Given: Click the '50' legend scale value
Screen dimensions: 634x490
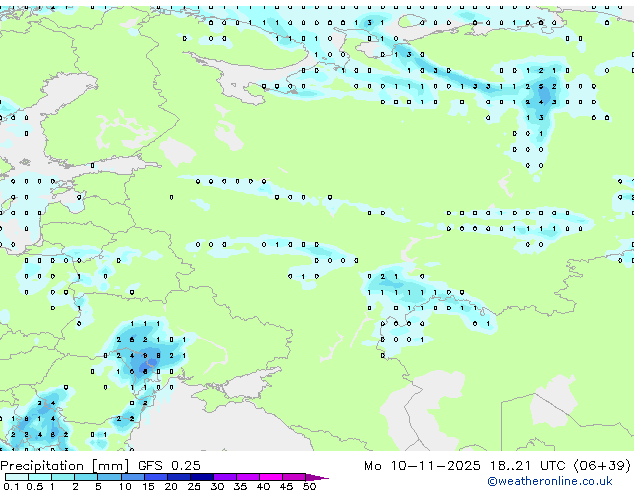Looking at the screenshot, I should pos(309,486).
